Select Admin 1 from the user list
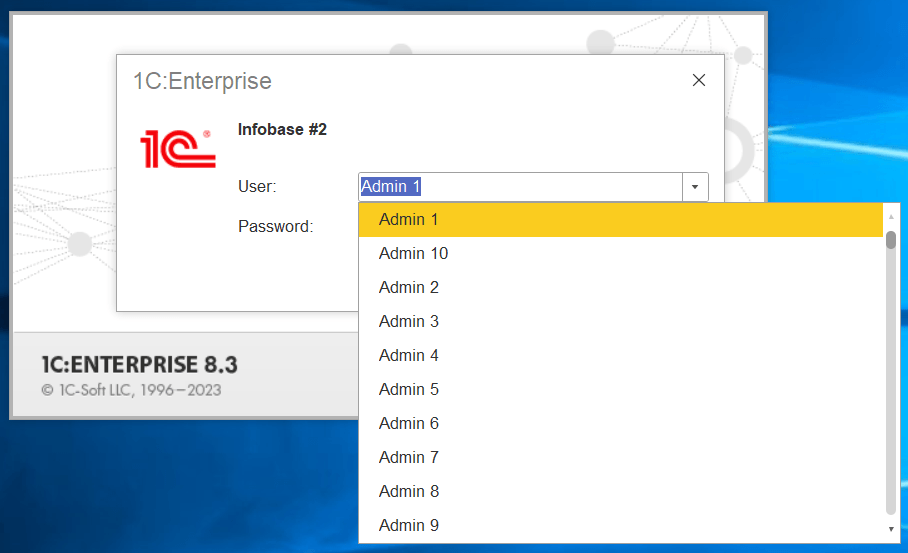Image resolution: width=908 pixels, height=553 pixels. point(409,220)
